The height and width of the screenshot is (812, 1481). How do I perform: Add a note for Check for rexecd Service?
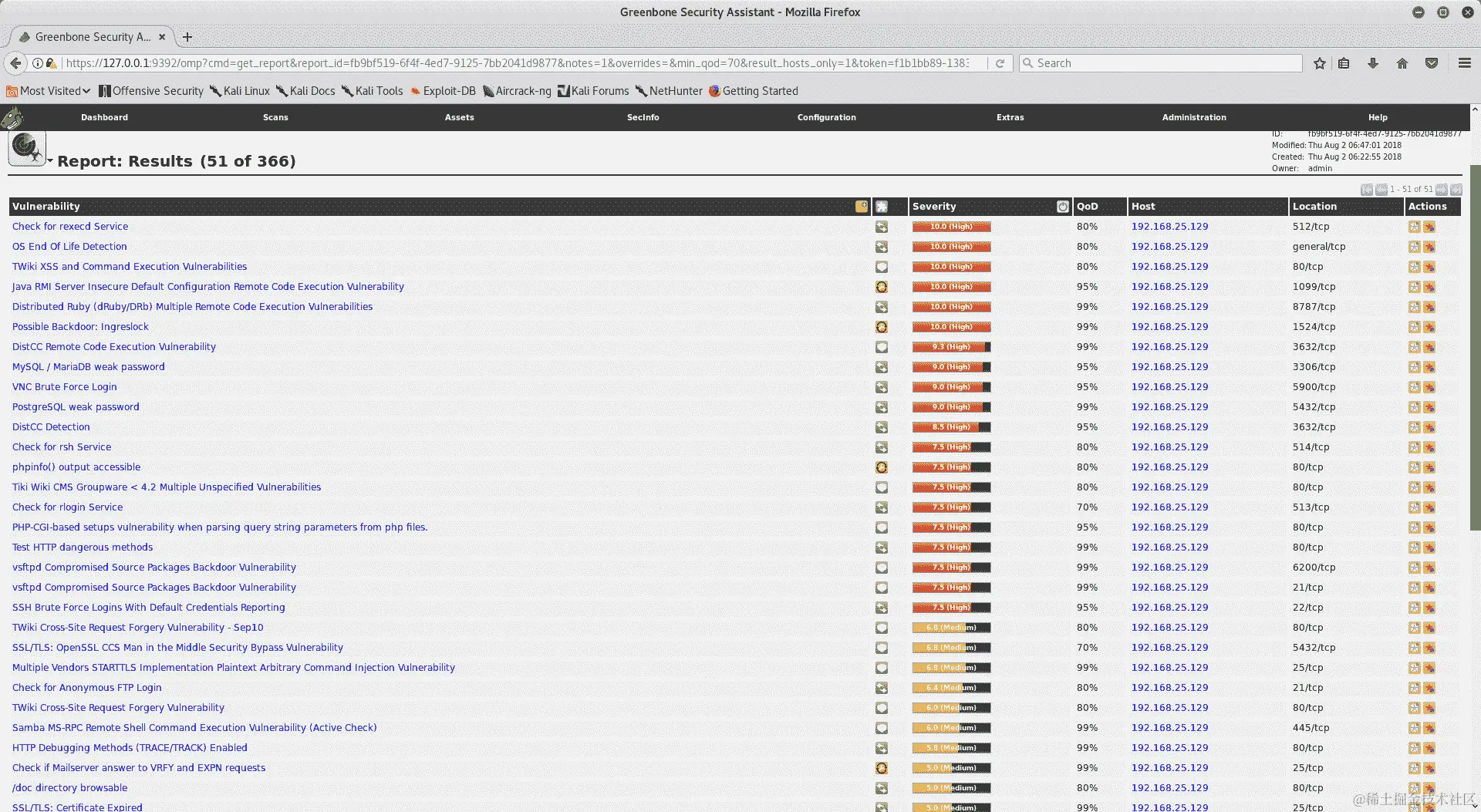pyautogui.click(x=1414, y=227)
